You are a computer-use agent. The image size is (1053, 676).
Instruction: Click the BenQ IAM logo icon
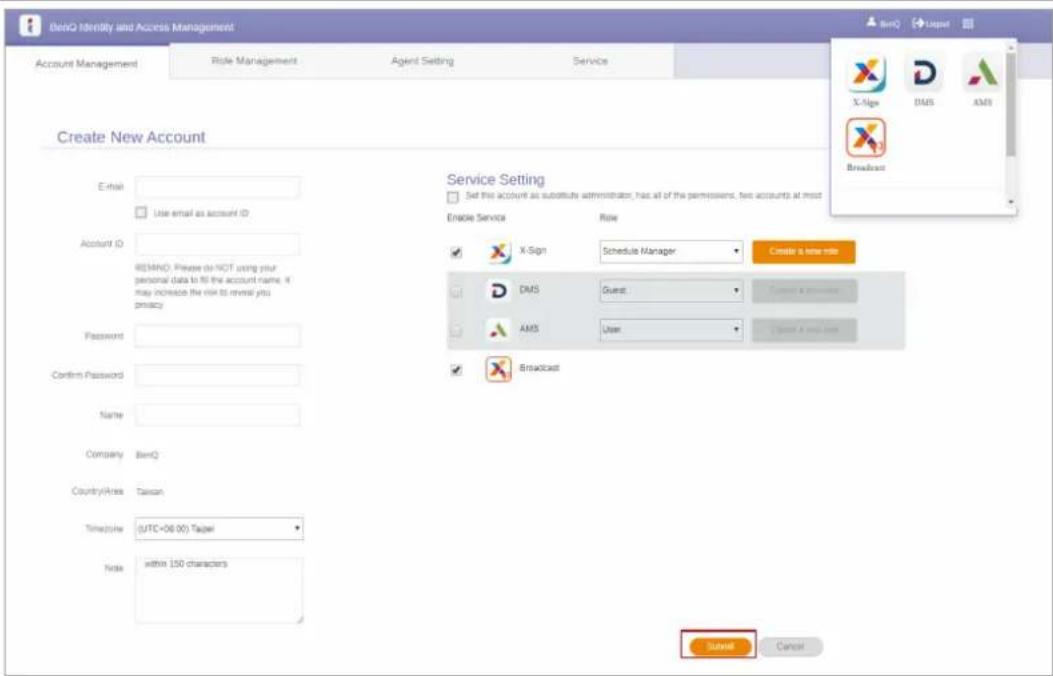coord(30,26)
